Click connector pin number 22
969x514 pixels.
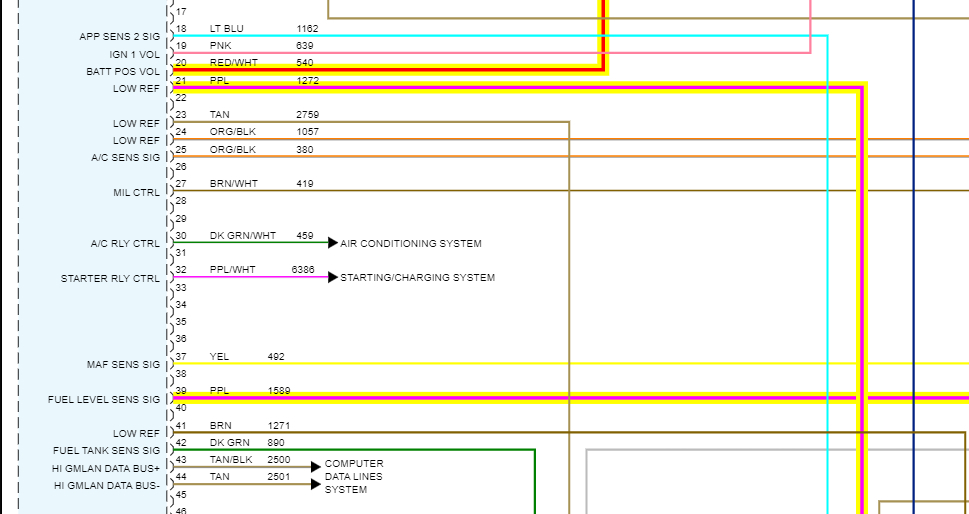pyautogui.click(x=181, y=98)
